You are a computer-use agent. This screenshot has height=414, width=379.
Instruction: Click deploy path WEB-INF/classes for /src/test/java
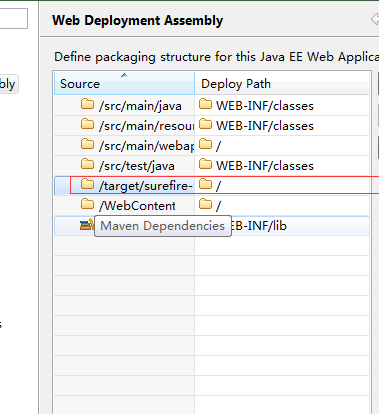(x=265, y=166)
